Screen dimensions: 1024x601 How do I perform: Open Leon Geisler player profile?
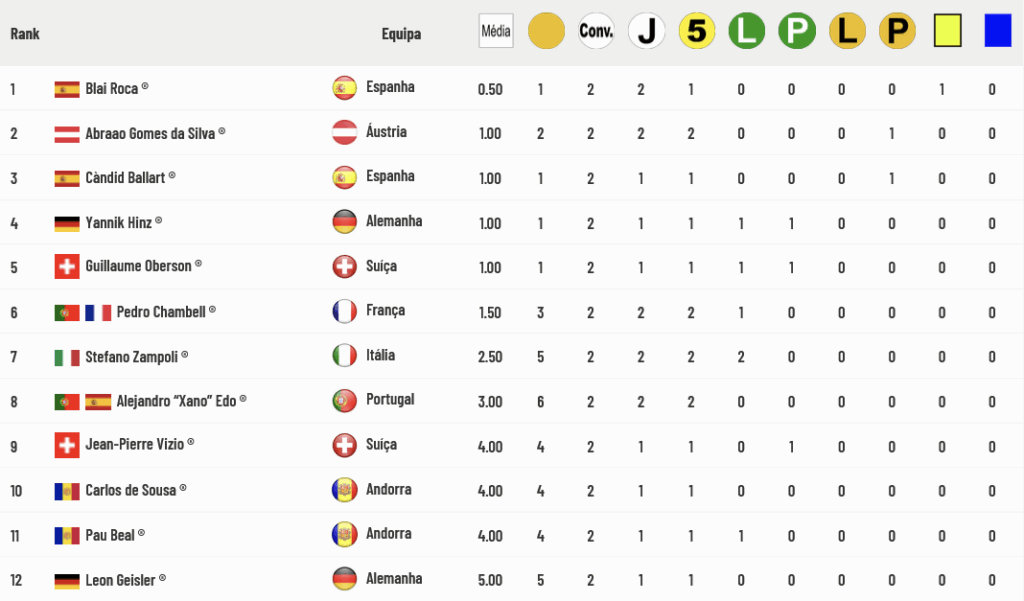(120, 579)
